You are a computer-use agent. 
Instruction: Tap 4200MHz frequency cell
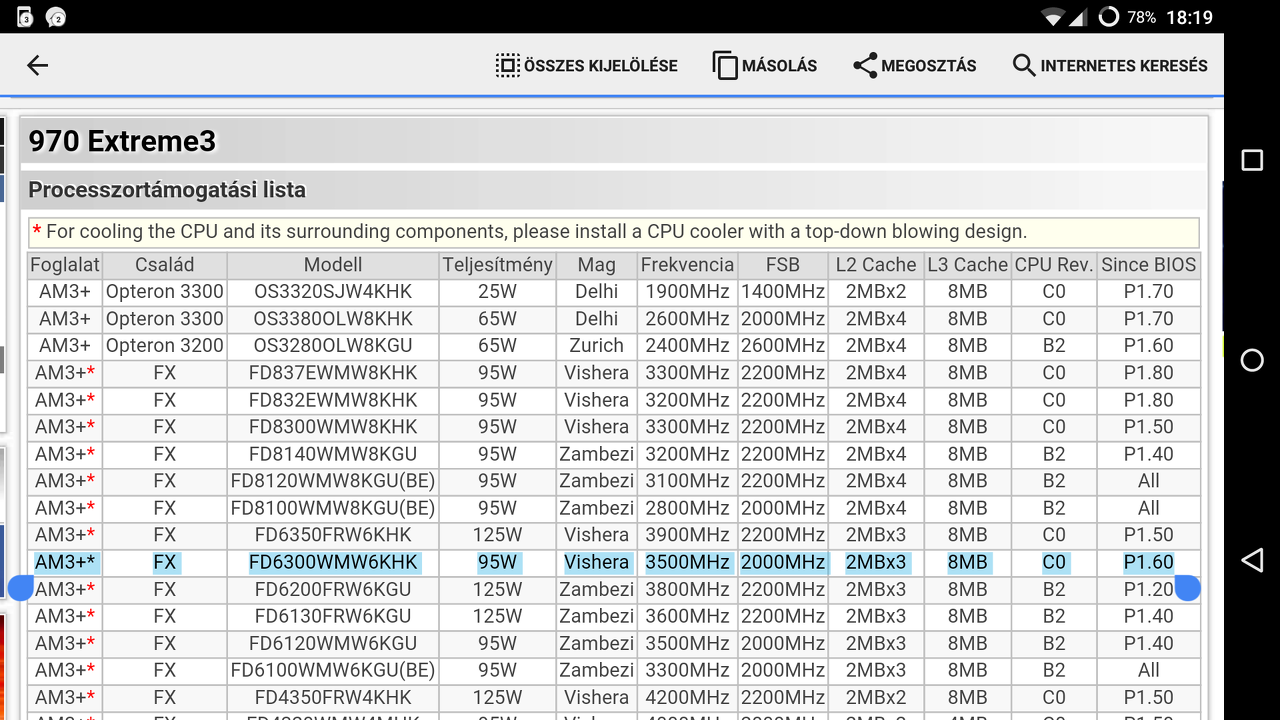pos(688,697)
